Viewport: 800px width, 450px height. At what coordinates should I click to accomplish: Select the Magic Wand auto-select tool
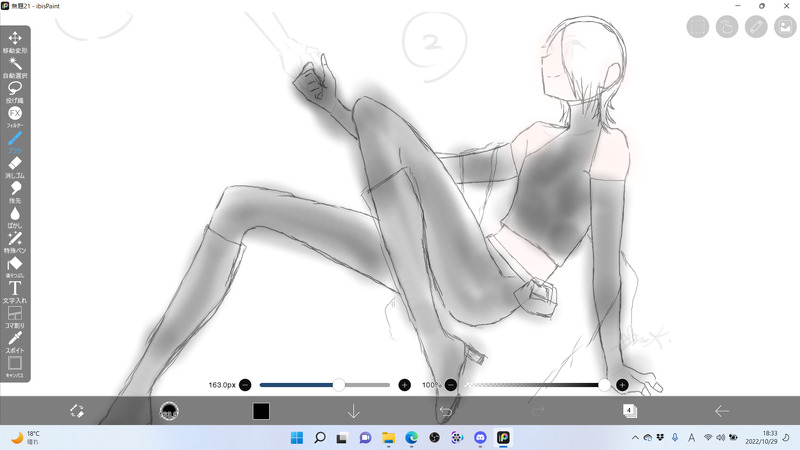point(15,67)
